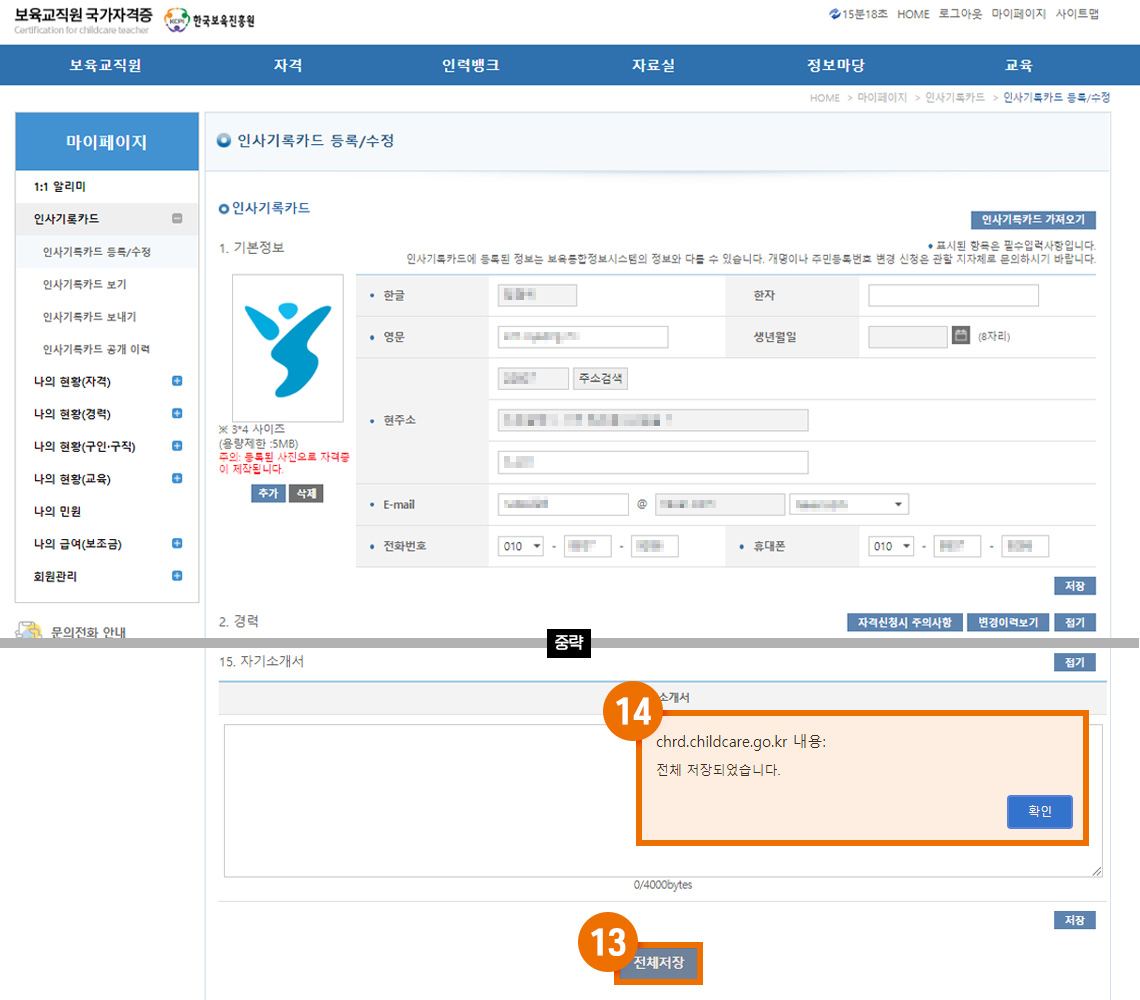
Task: Open the 자료실 main menu
Action: [653, 66]
